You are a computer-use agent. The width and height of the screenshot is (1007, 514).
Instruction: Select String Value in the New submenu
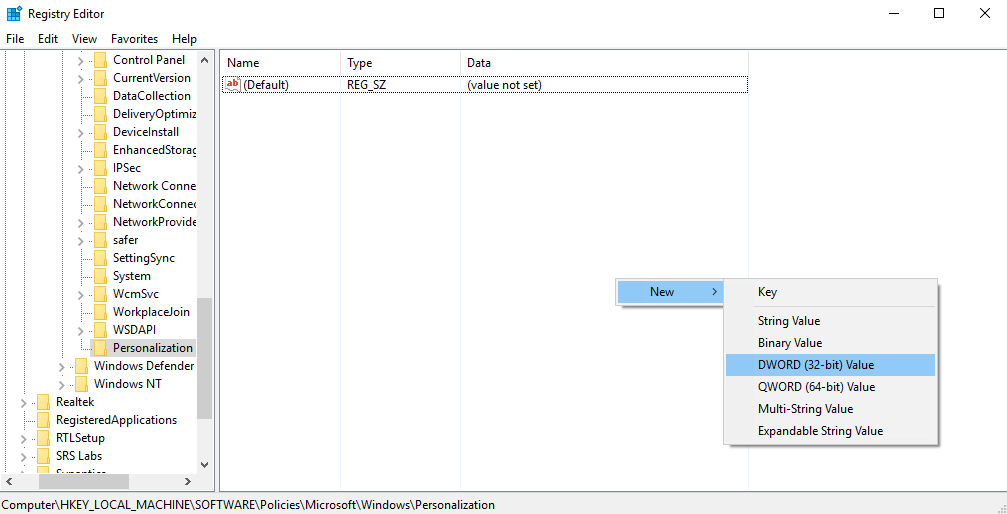[789, 321]
